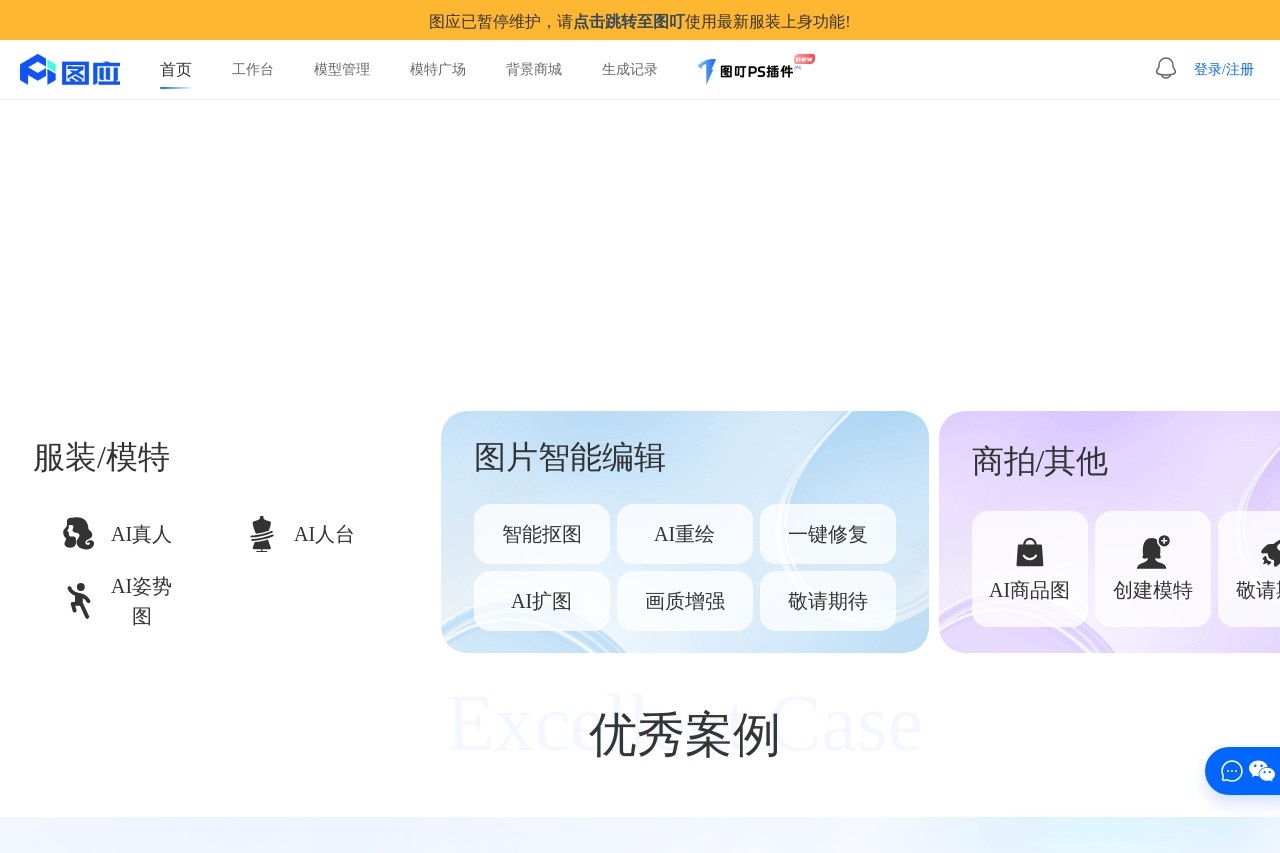Click the AI姿势图 running figure icon

(79, 601)
